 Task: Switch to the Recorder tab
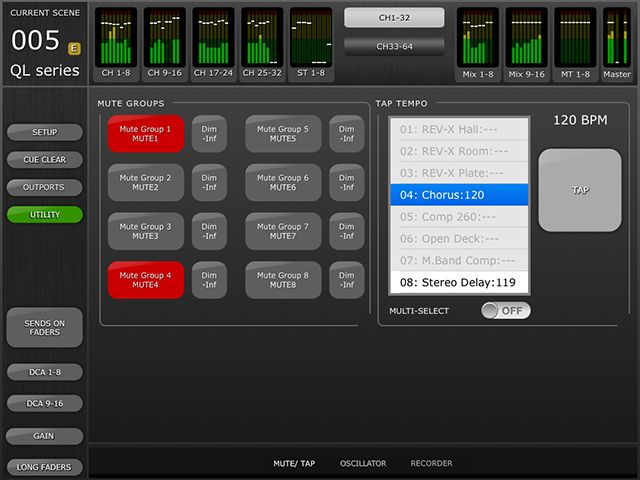pos(431,464)
